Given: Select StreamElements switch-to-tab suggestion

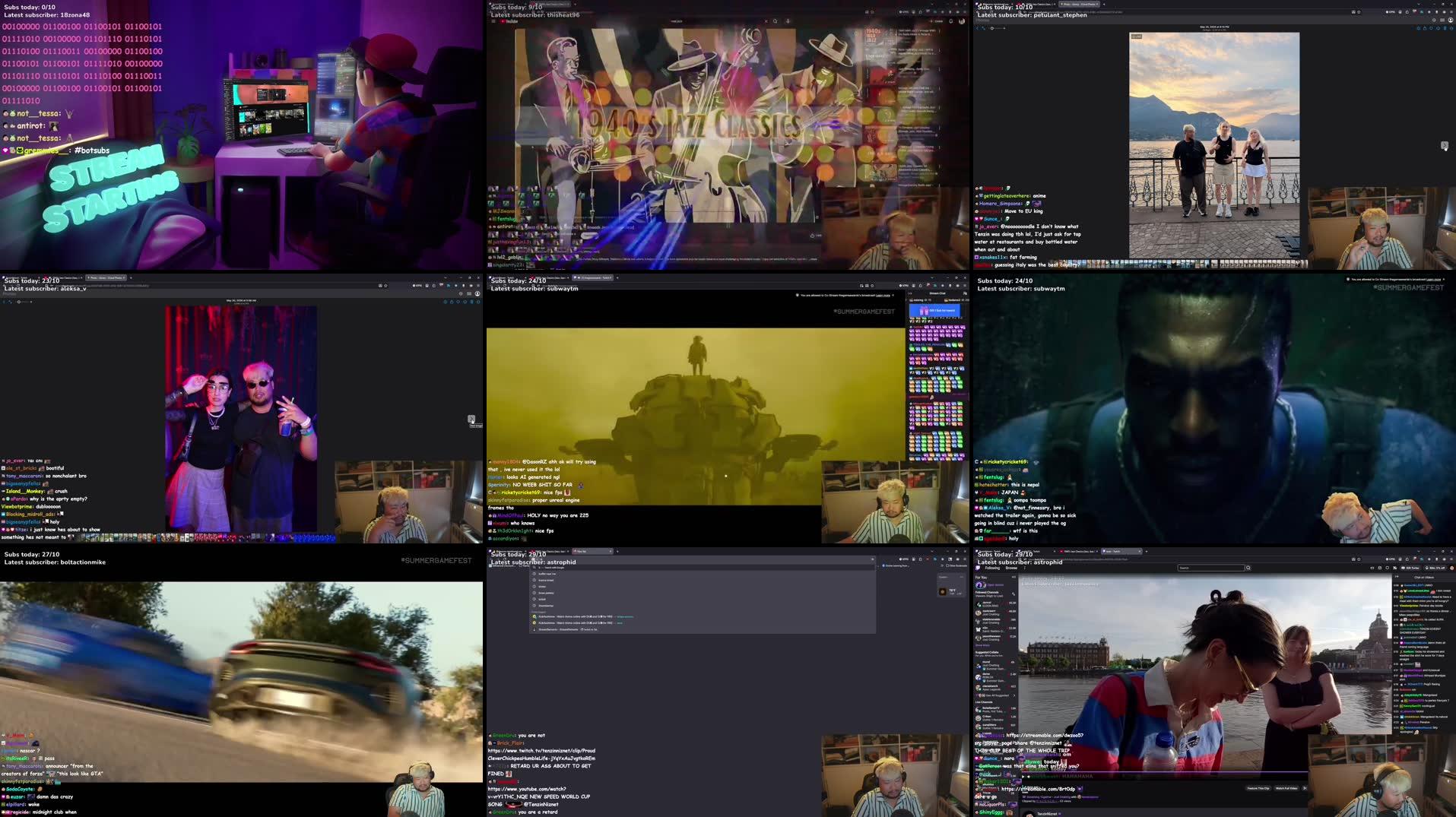Looking at the screenshot, I should (702, 629).
